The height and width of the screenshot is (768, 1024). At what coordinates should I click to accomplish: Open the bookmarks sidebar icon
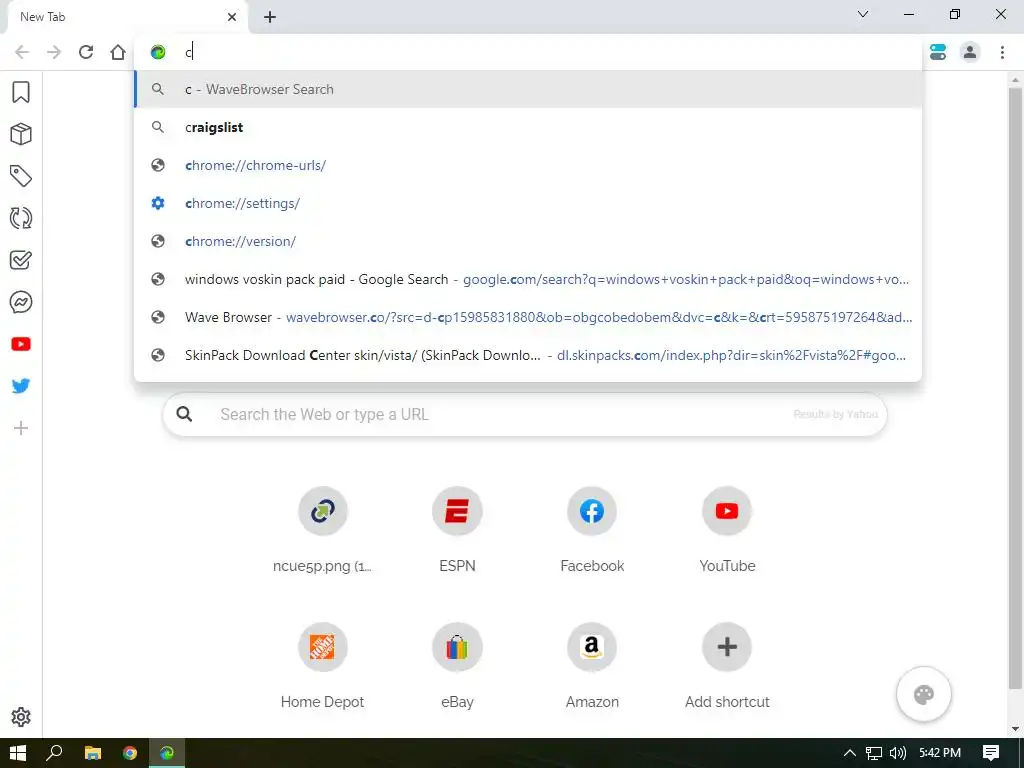[x=21, y=92]
